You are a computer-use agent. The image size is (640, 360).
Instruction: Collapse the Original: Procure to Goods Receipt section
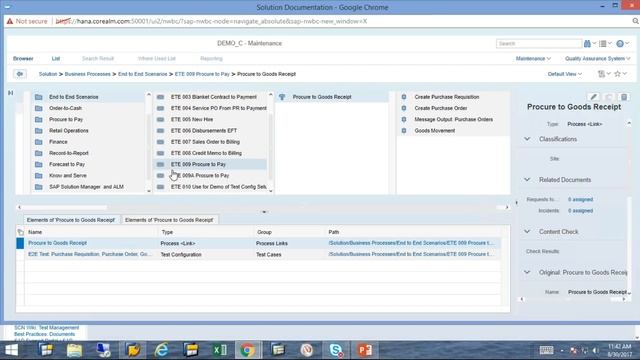[x=527, y=272]
